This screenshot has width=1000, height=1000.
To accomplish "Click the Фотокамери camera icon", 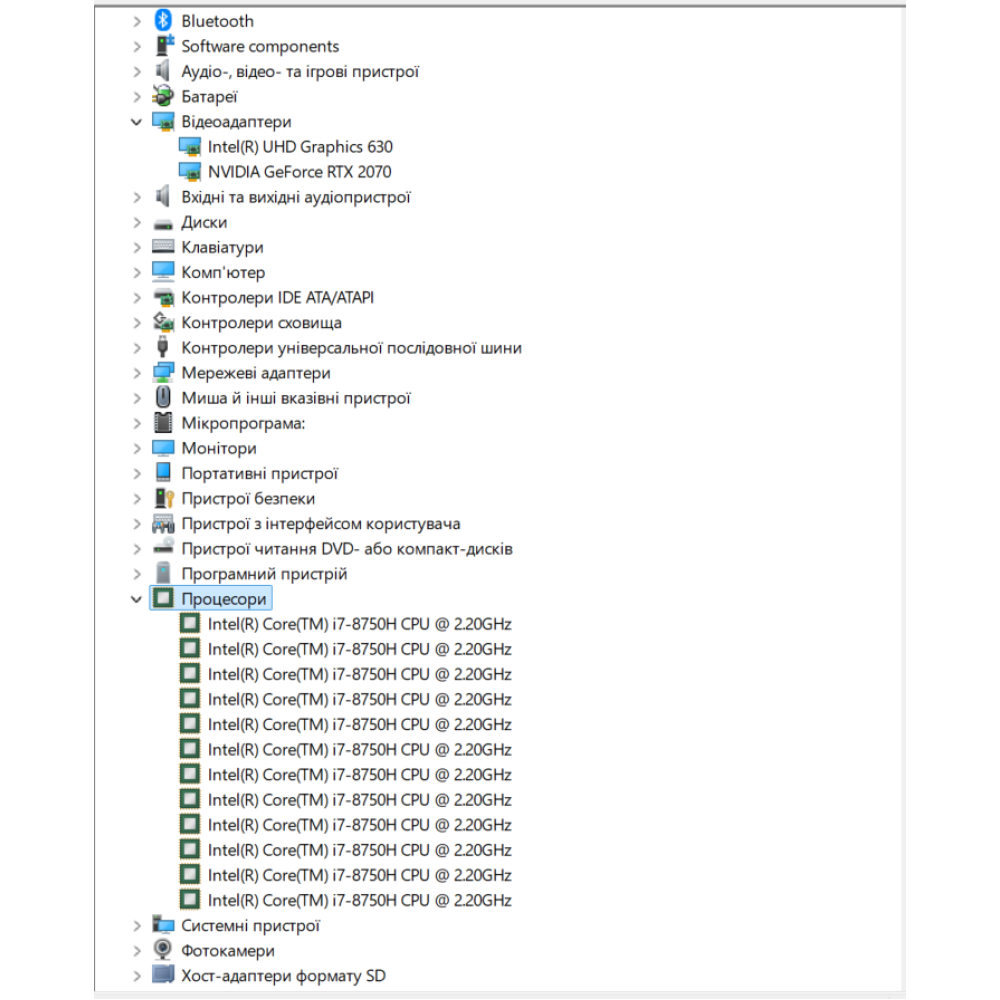I will pyautogui.click(x=163, y=951).
